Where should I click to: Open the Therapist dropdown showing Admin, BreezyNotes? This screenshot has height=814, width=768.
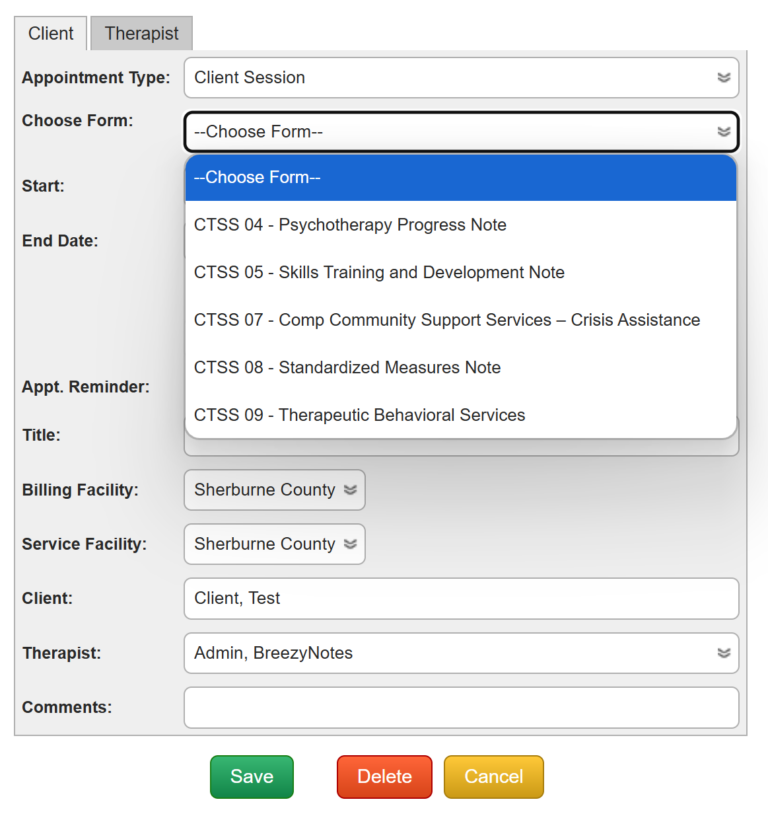coord(461,653)
